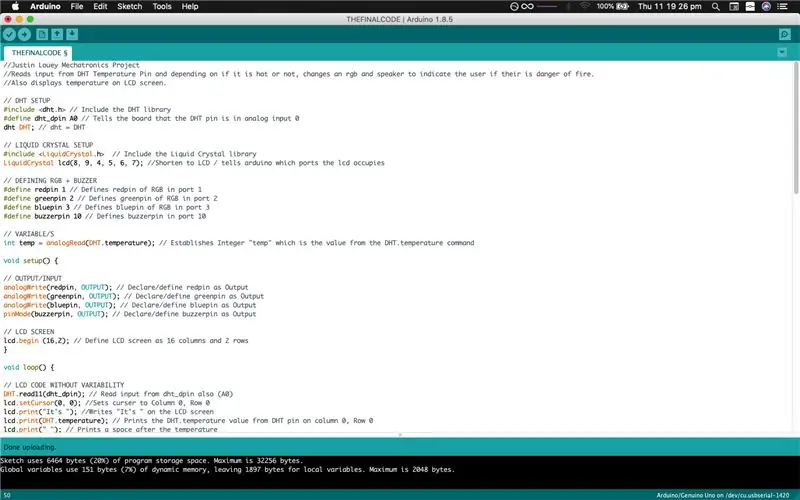Click the editor vertical scrollbar thumb

click(x=796, y=128)
